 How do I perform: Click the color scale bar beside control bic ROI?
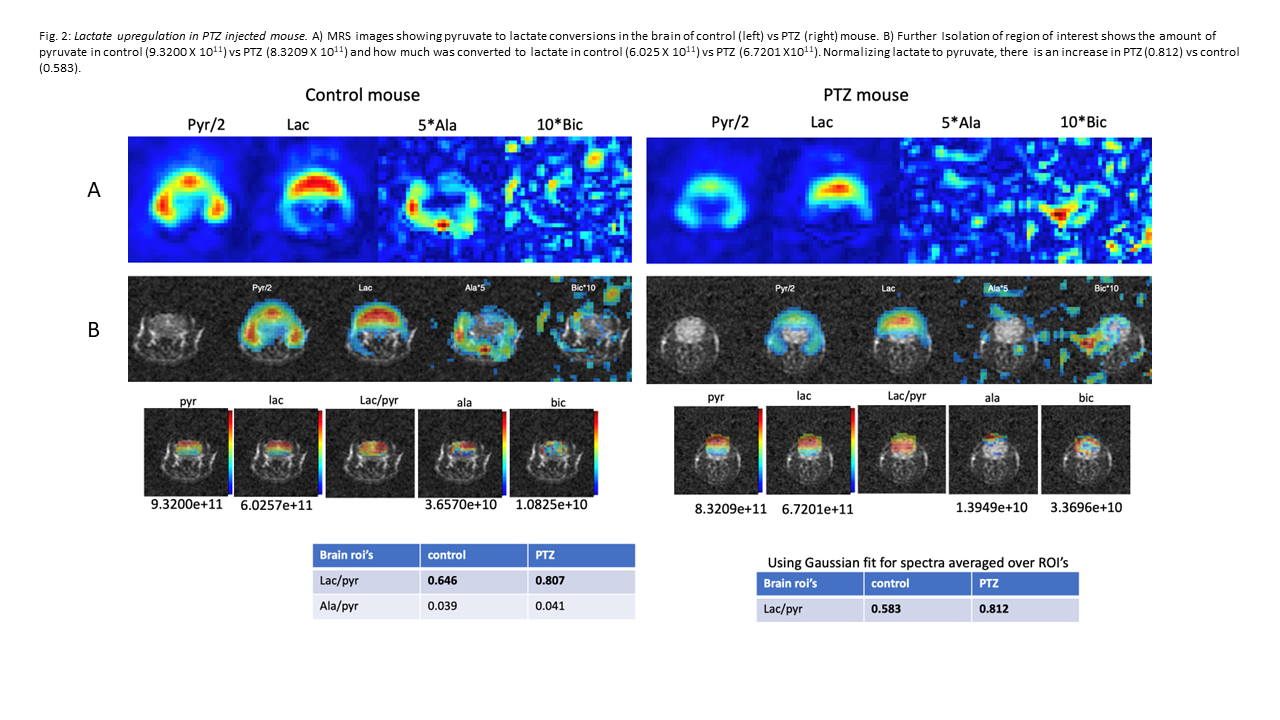click(x=596, y=453)
